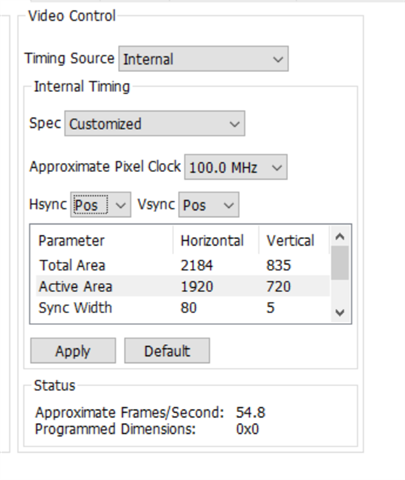Click the Default button
405x480 pixels.
167,351
